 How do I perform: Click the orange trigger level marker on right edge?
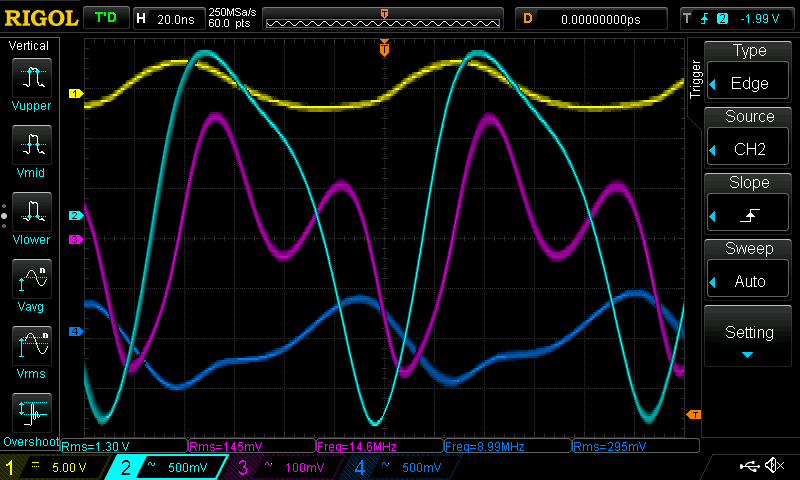click(694, 414)
